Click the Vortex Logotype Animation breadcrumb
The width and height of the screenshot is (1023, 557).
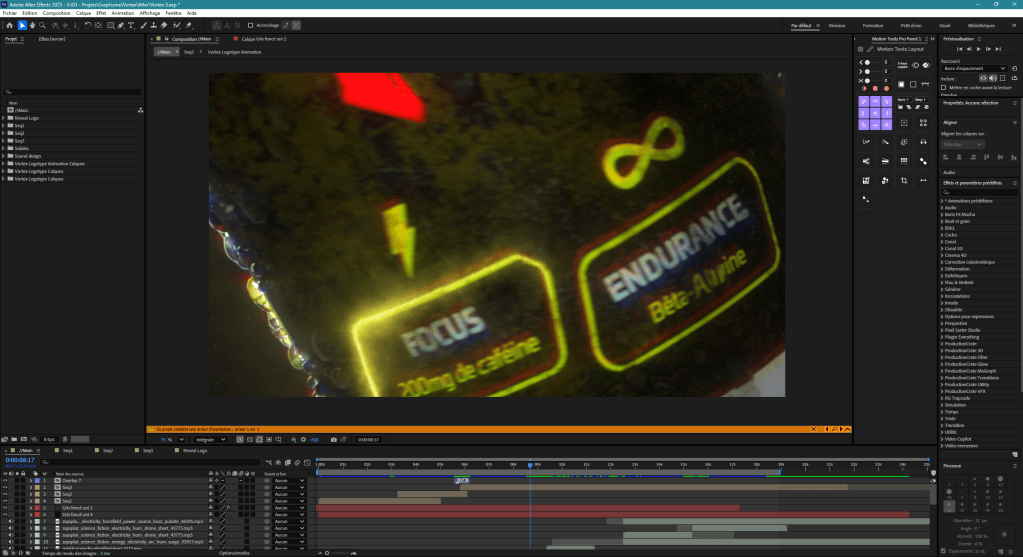click(x=233, y=51)
